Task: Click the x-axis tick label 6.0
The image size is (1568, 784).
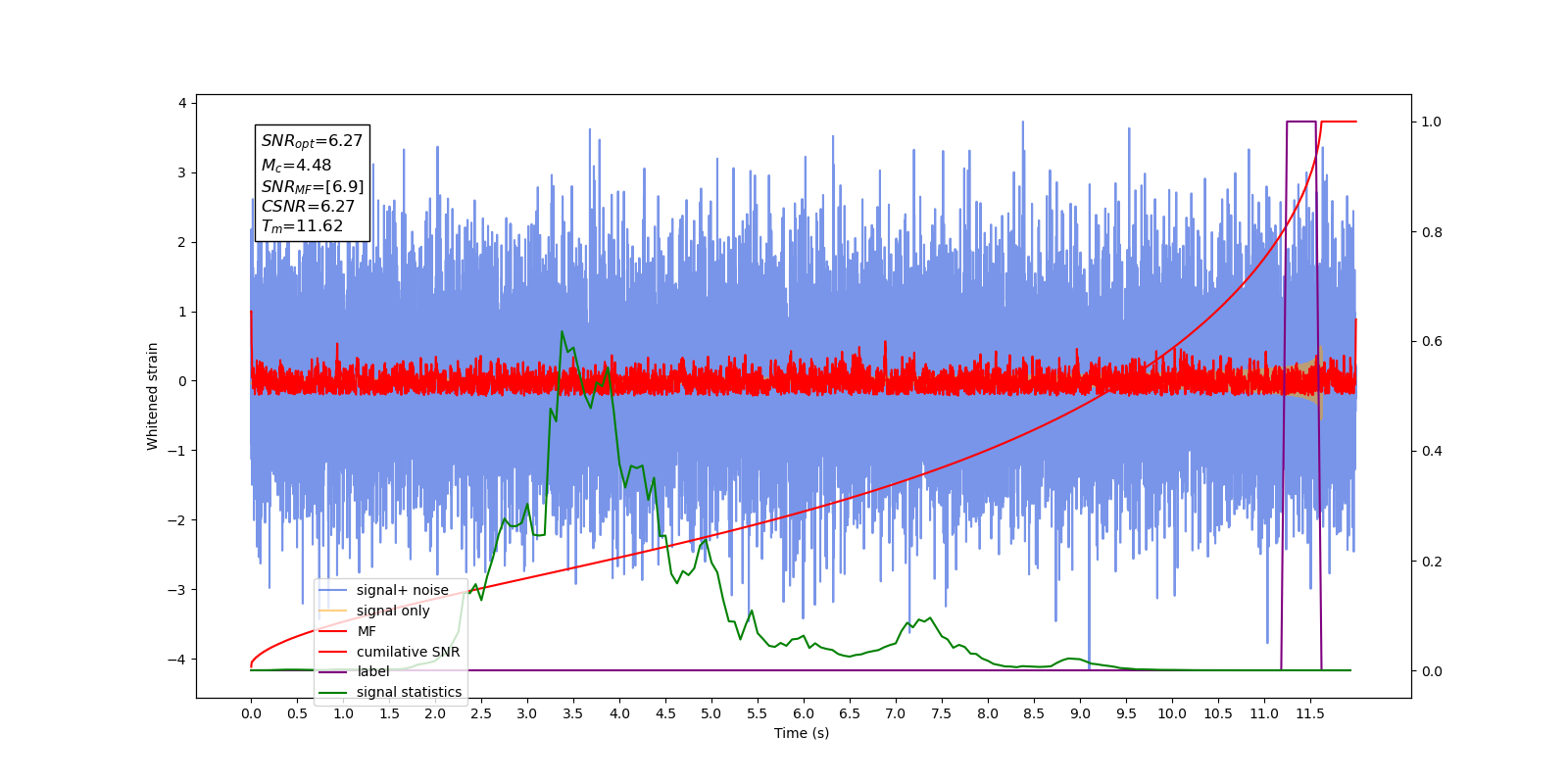Action: [x=804, y=713]
